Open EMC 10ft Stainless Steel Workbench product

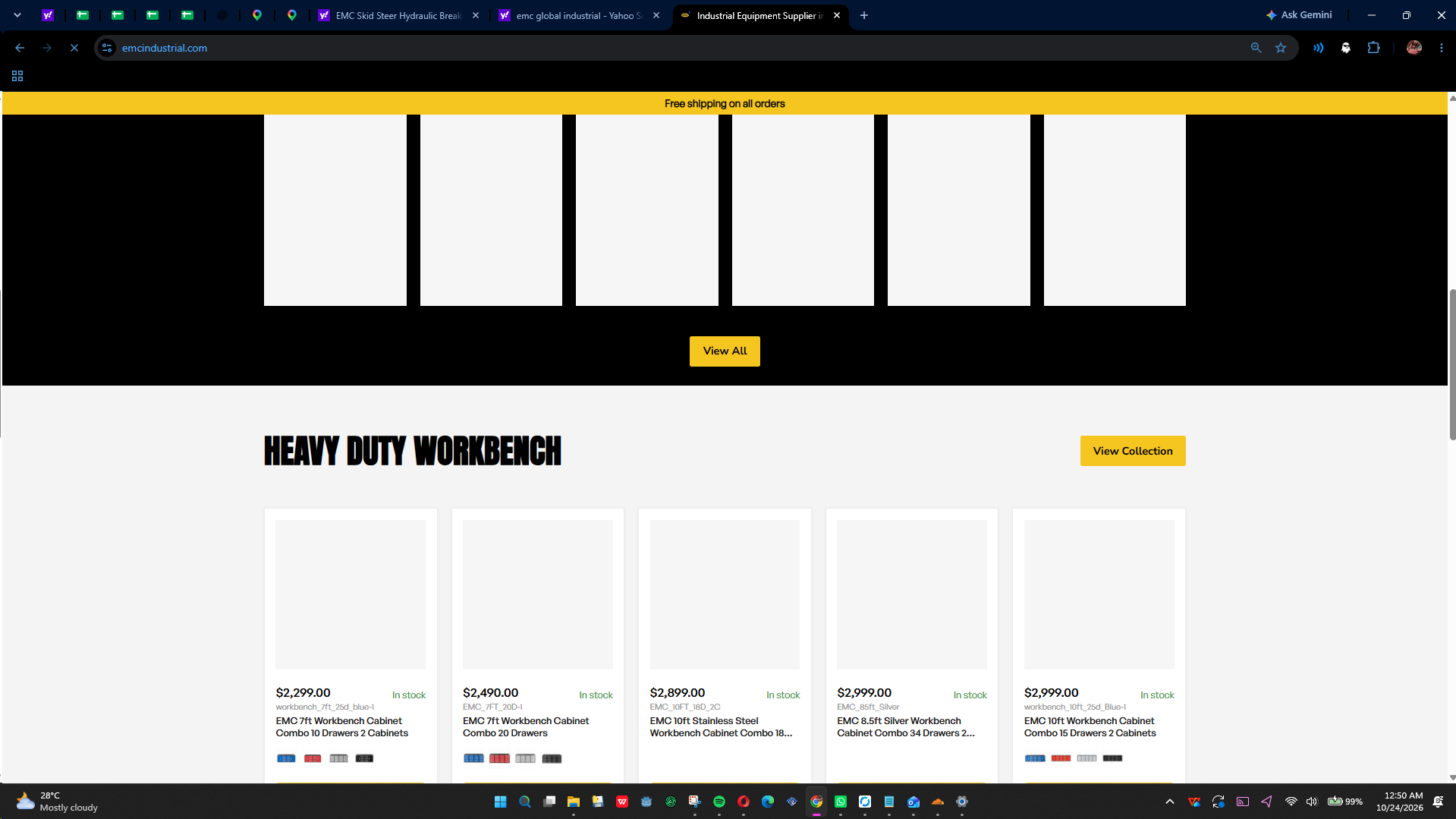721,727
